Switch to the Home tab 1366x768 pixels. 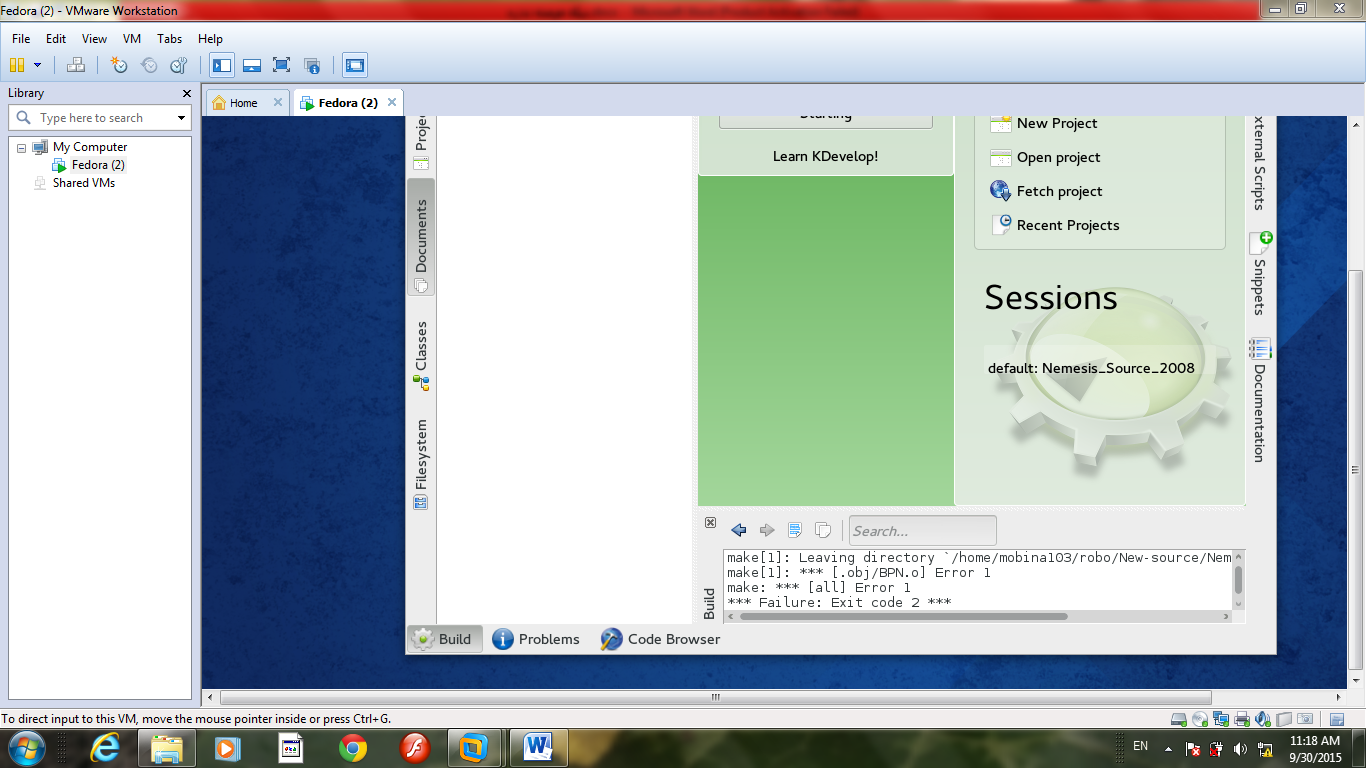pyautogui.click(x=243, y=103)
